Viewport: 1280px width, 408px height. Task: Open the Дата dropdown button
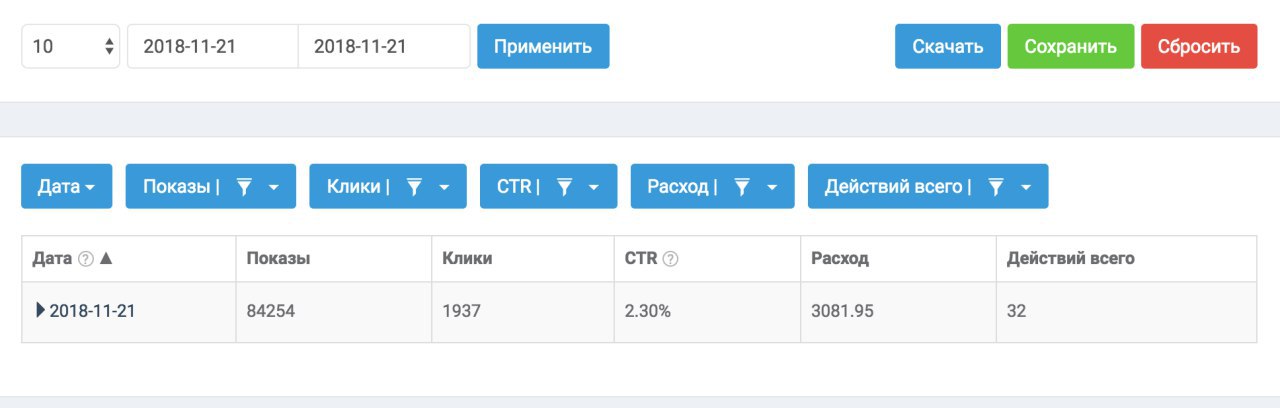[x=67, y=186]
